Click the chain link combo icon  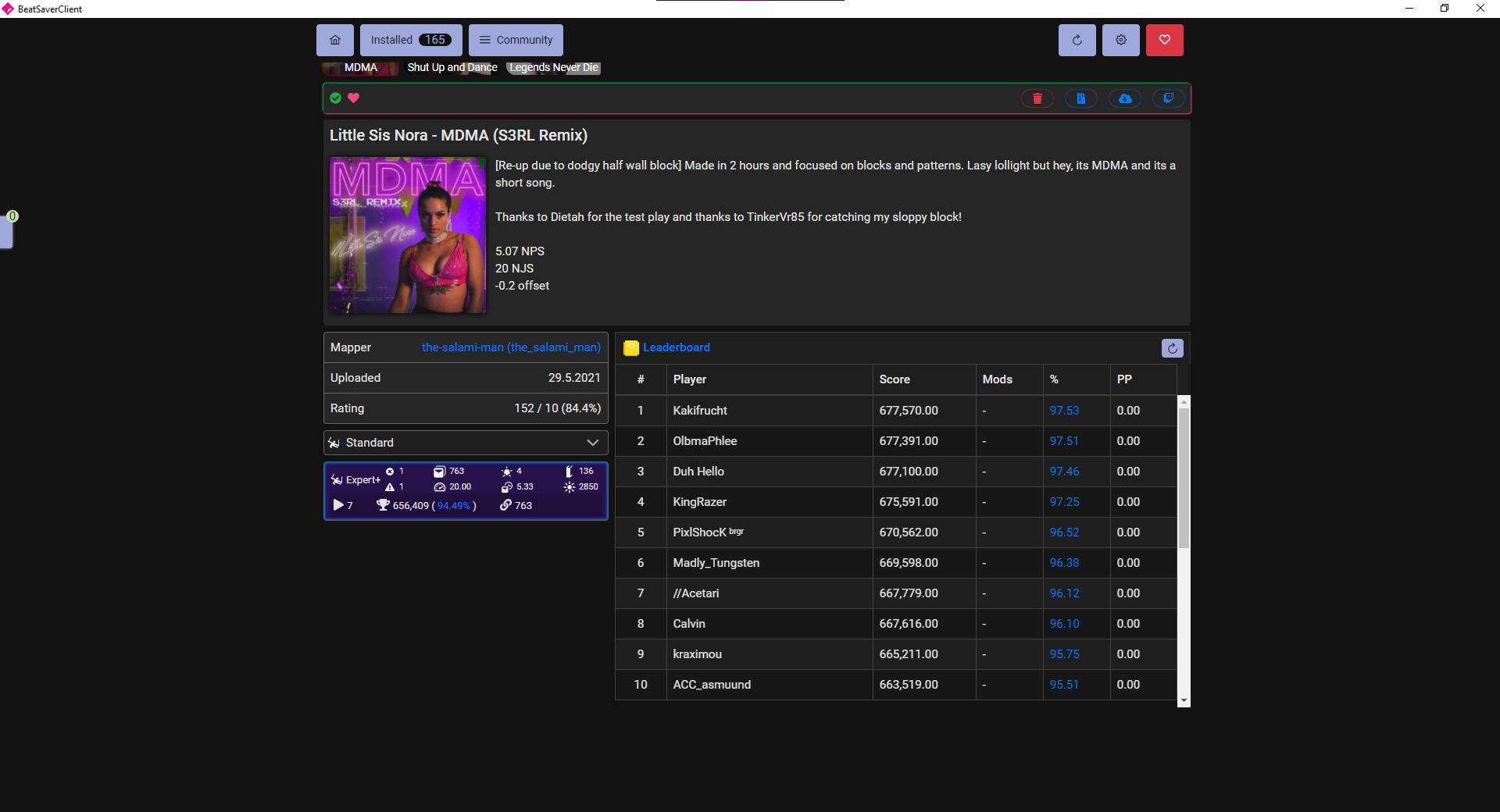pos(505,505)
